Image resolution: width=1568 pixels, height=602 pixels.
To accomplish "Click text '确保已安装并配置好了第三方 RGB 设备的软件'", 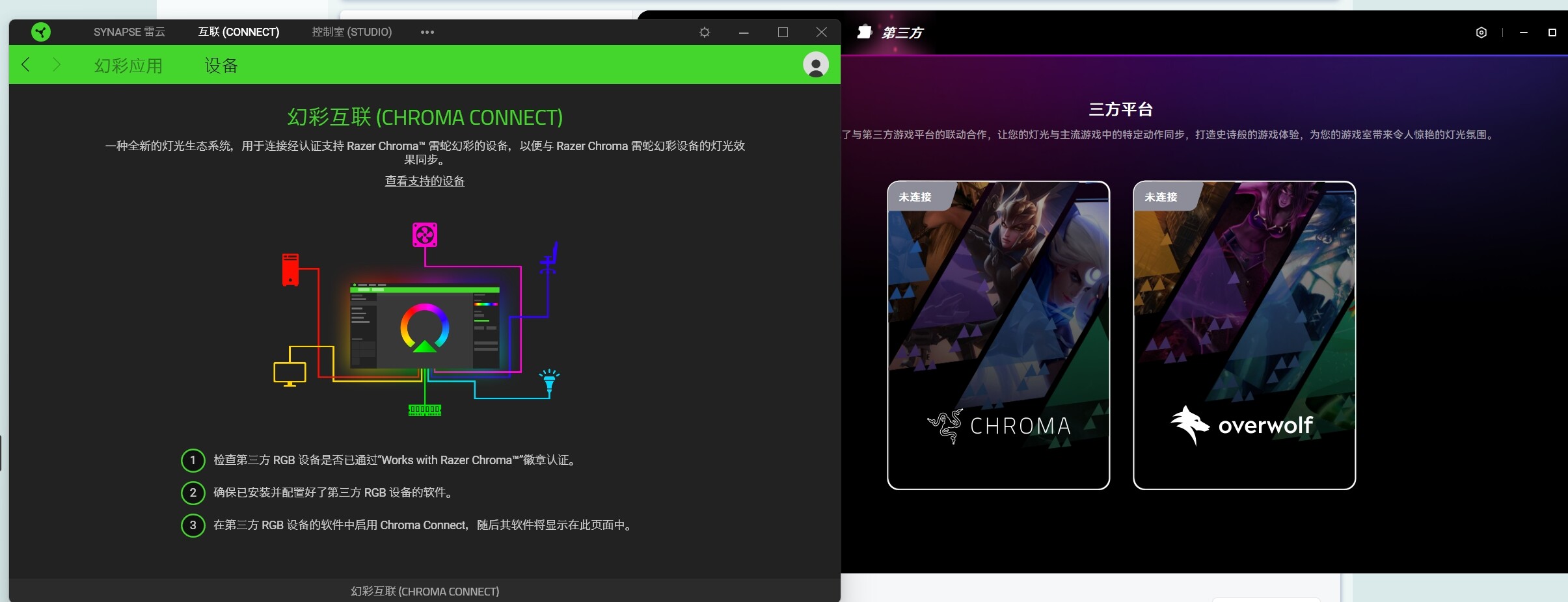I will coord(333,493).
